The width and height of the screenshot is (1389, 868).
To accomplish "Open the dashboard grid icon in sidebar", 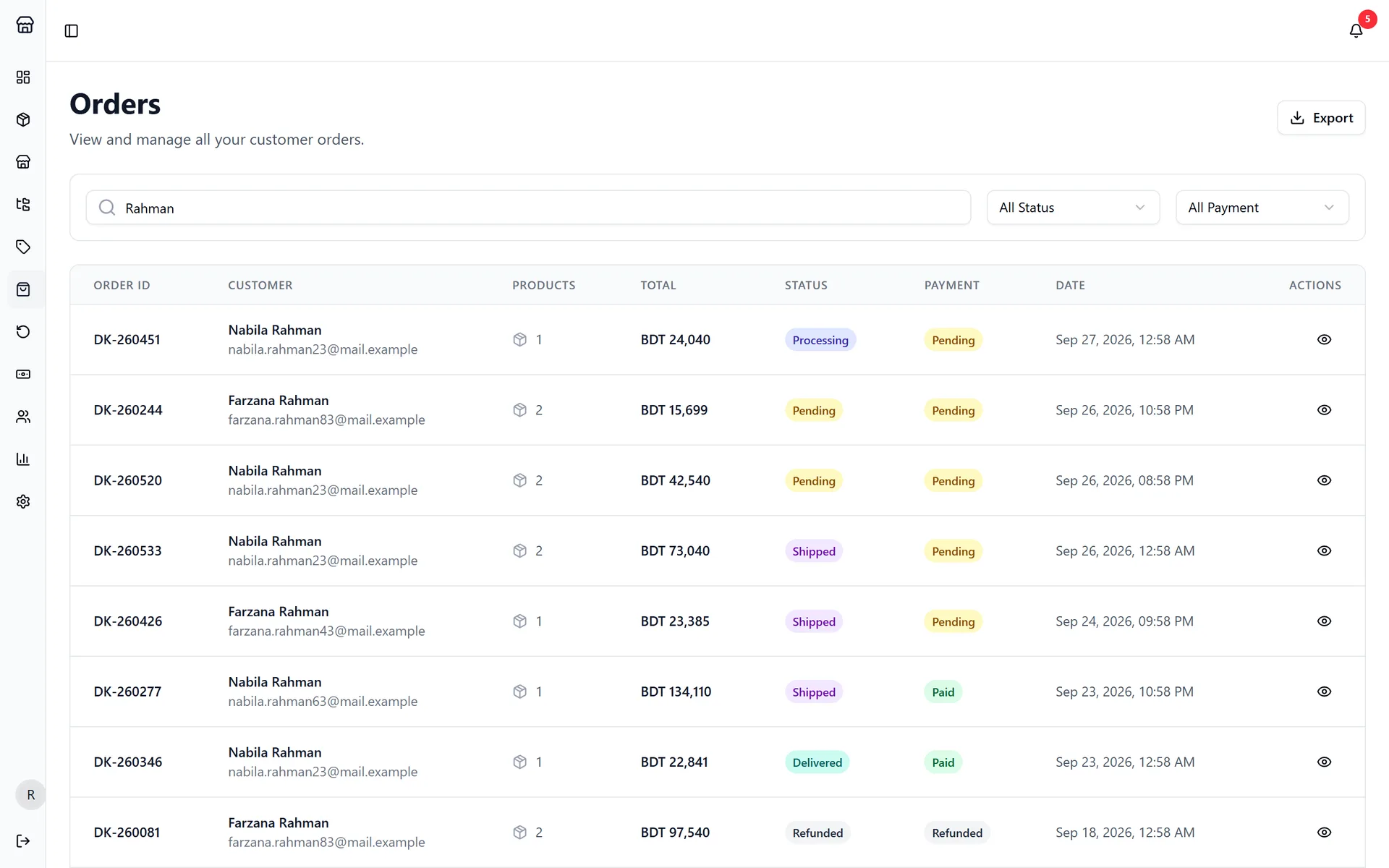I will [23, 77].
